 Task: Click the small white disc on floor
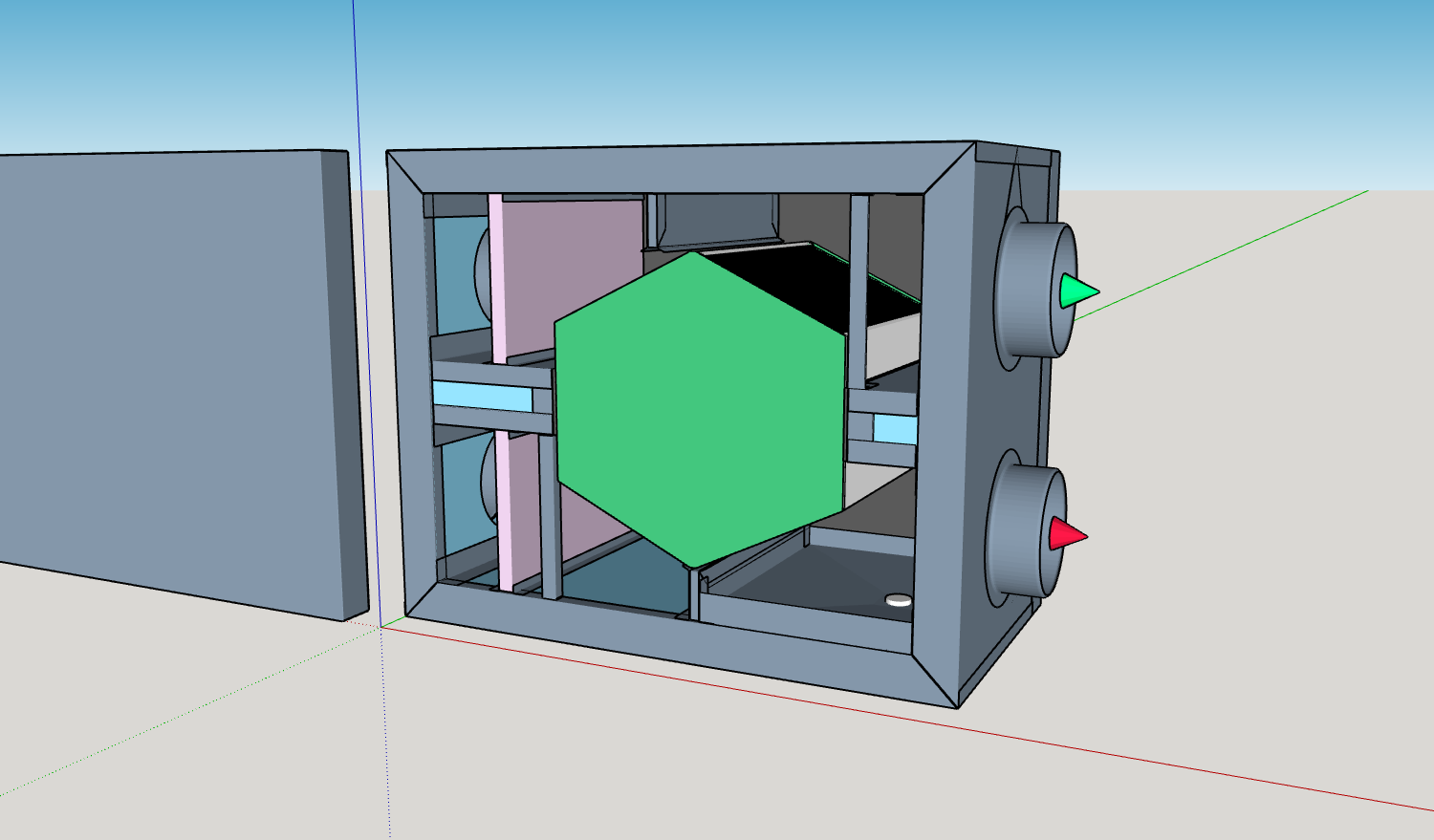[x=899, y=600]
